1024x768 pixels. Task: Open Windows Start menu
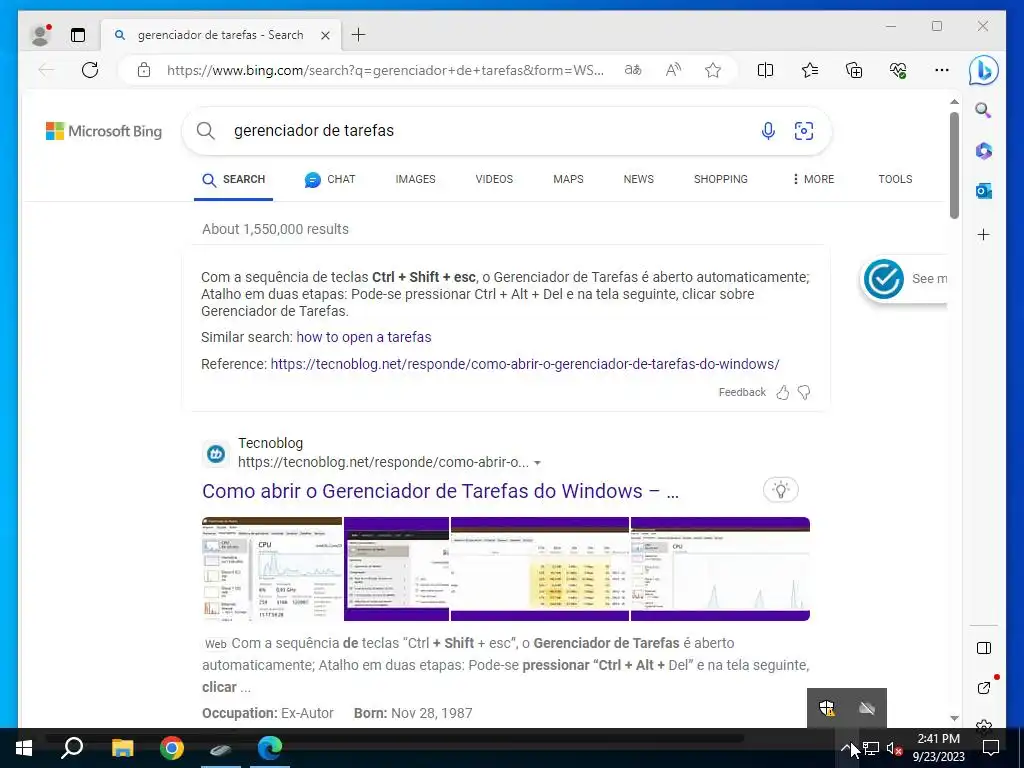[24, 748]
